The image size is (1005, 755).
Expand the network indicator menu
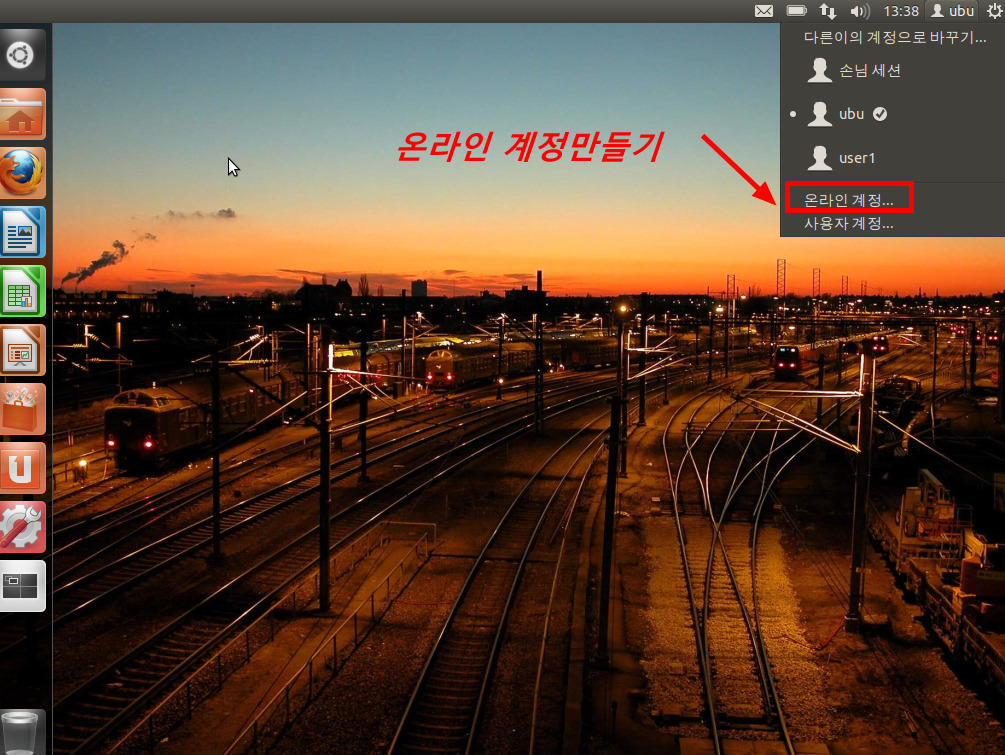pos(828,11)
